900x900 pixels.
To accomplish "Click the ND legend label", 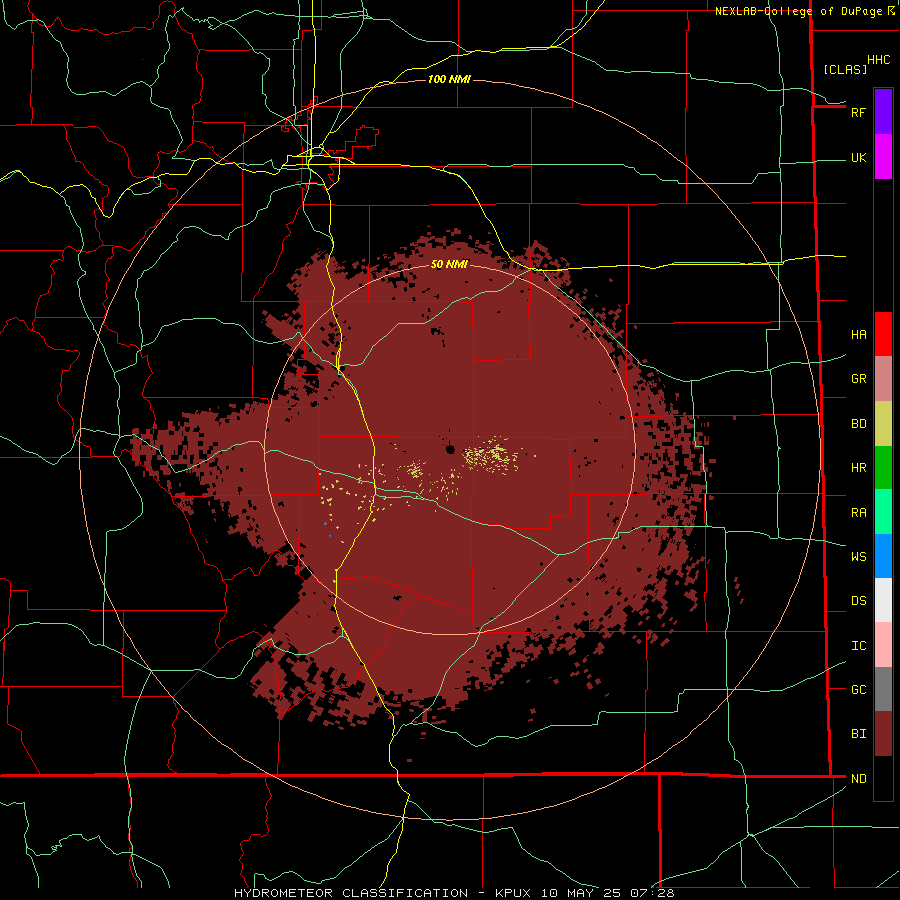I will [858, 779].
